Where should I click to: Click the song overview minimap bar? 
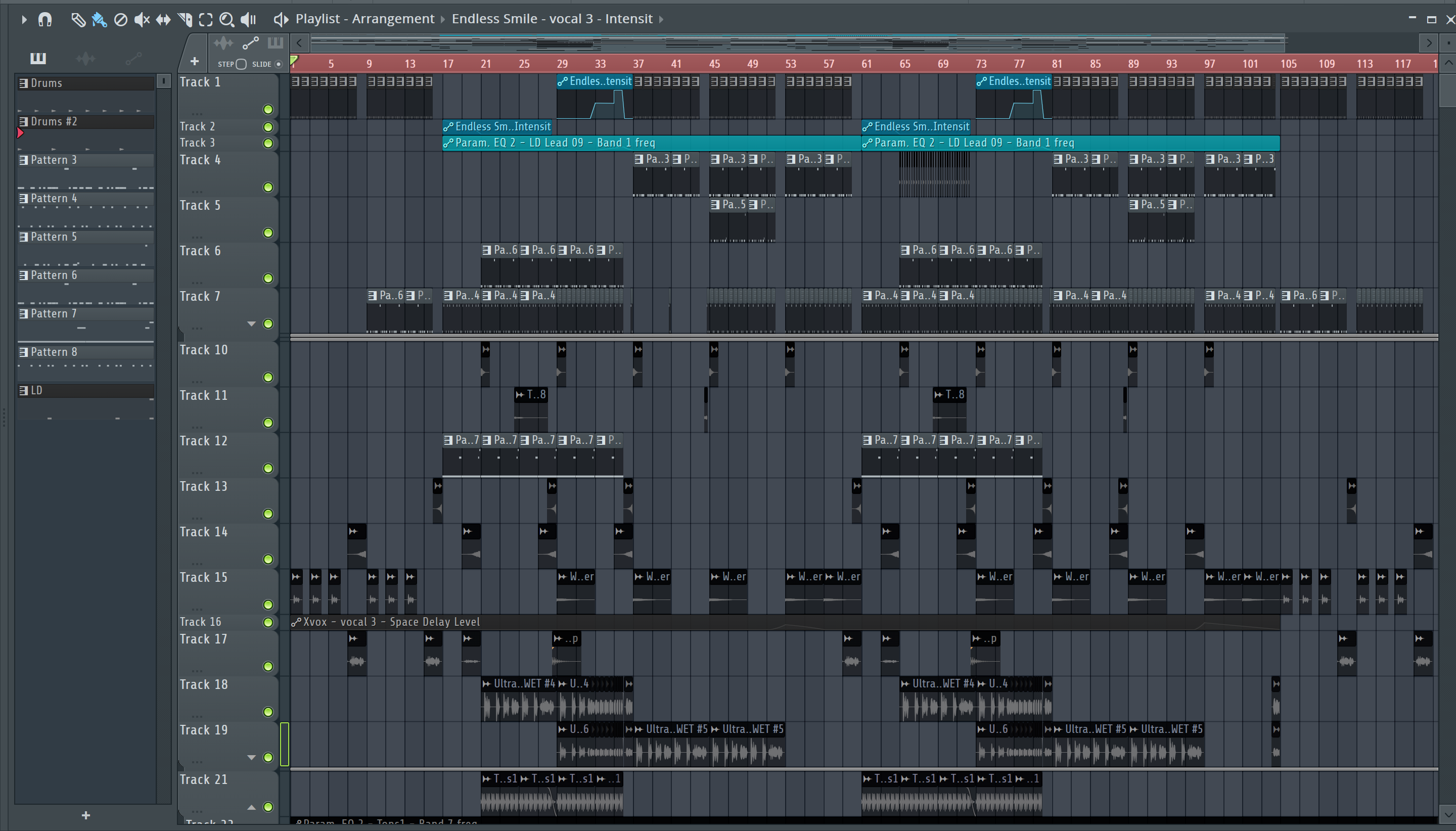point(798,42)
